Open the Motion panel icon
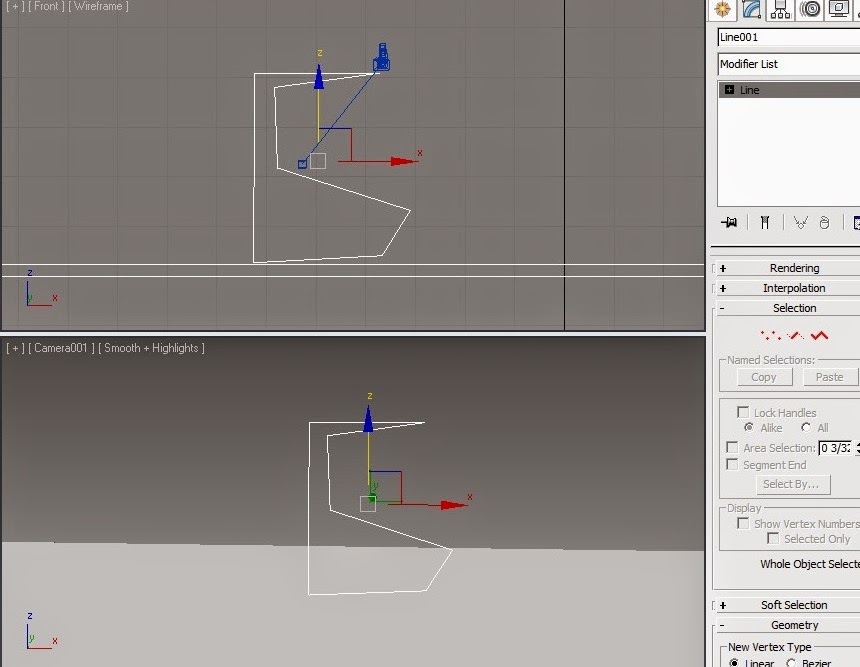 pyautogui.click(x=808, y=10)
